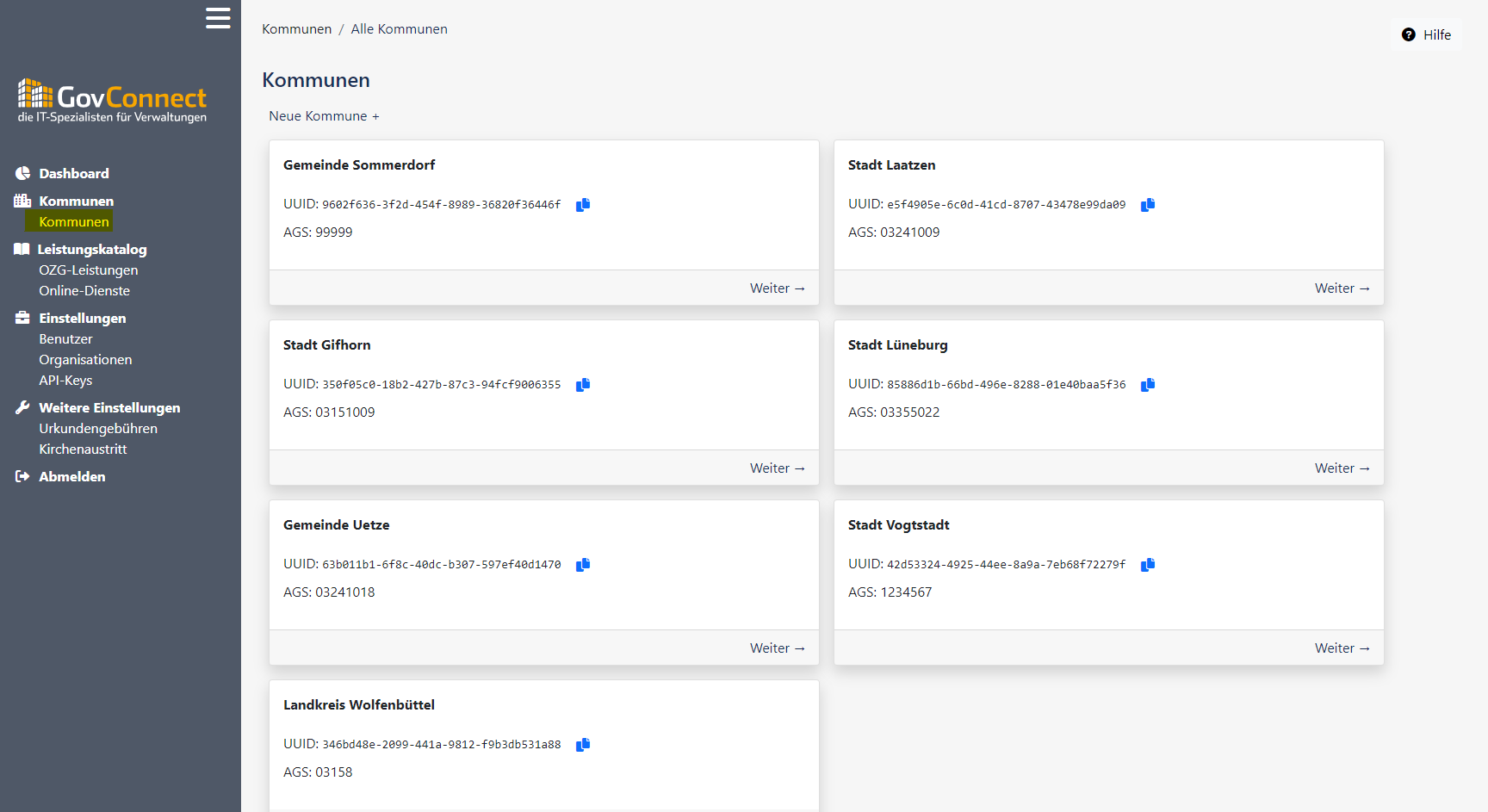
Task: Click AGS: 03355022 text
Action: (894, 412)
